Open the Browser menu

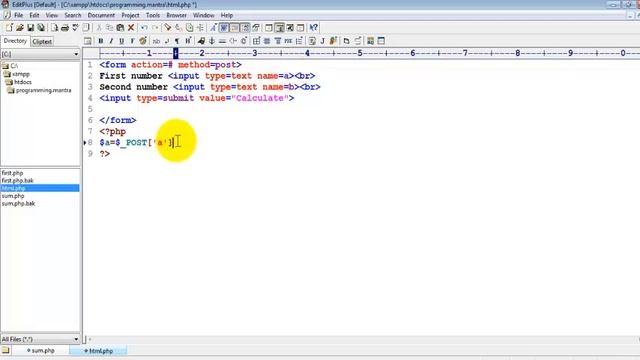pyautogui.click(x=176, y=15)
